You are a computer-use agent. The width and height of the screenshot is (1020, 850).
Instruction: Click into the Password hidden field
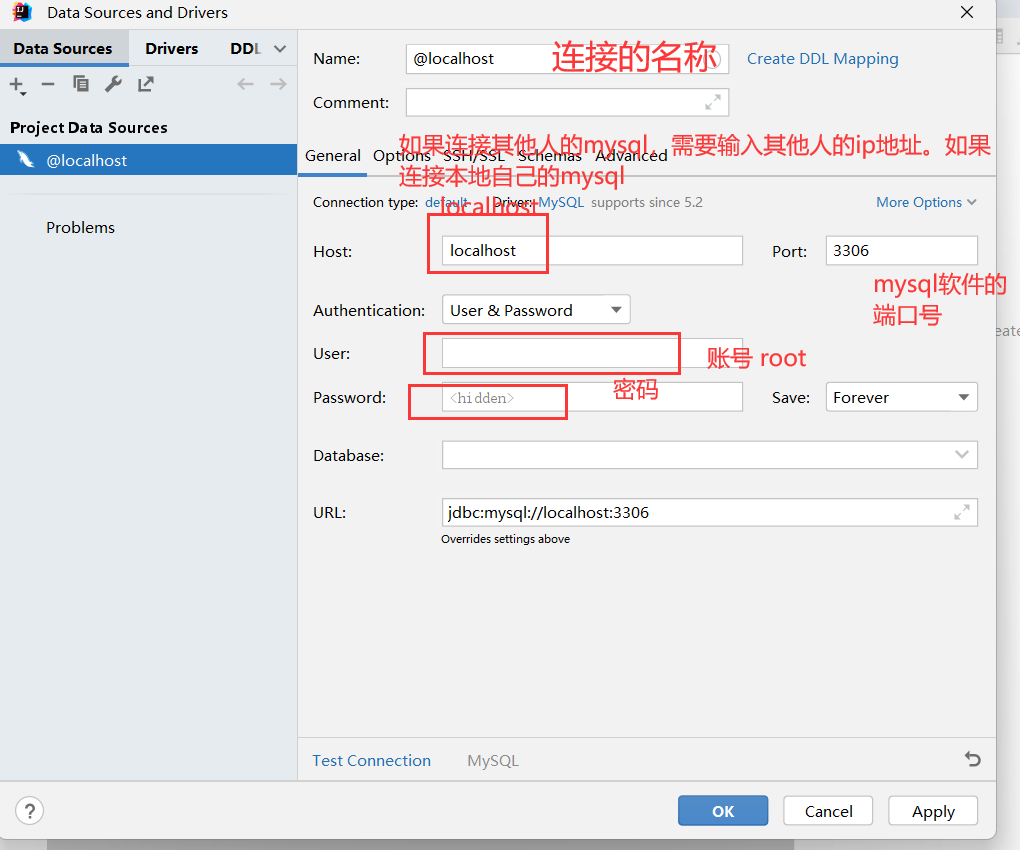tap(592, 397)
